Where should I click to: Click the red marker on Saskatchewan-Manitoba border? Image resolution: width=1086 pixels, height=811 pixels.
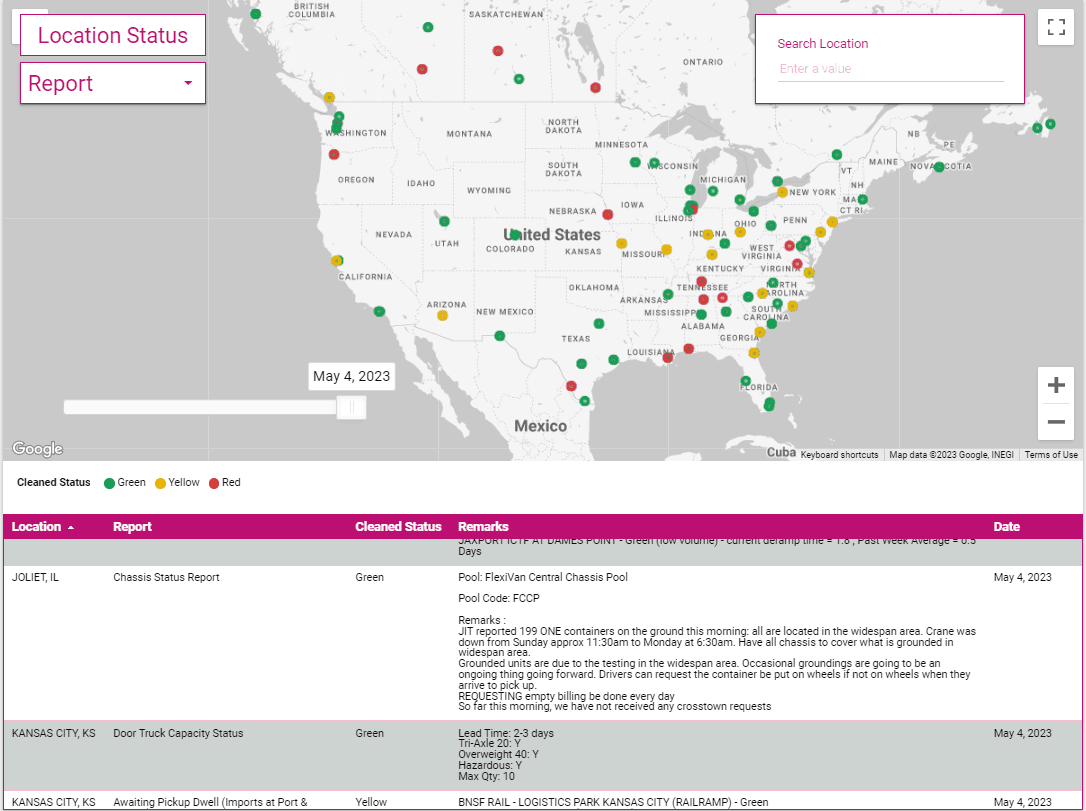[x=595, y=87]
